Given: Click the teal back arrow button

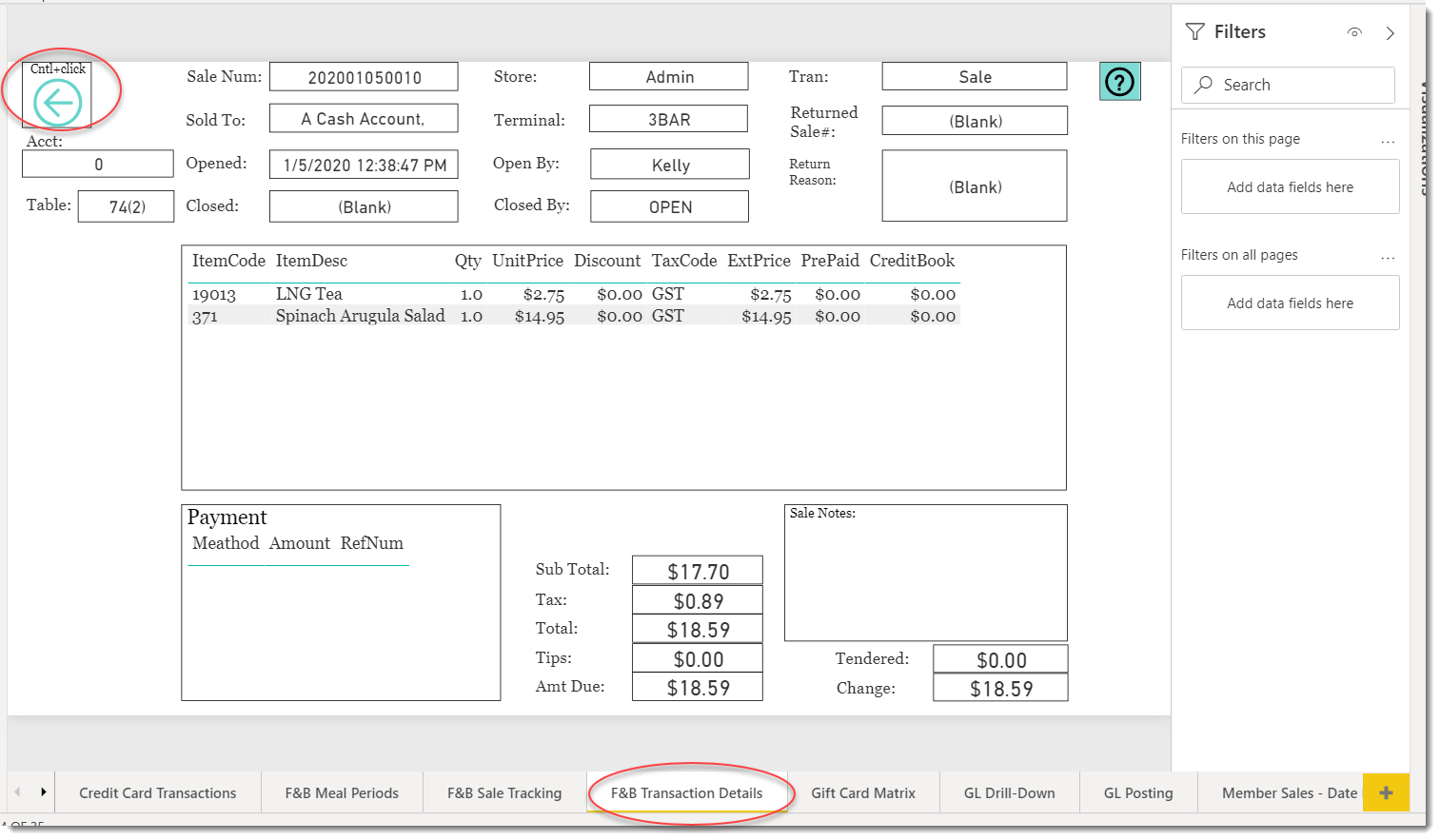Looking at the screenshot, I should pyautogui.click(x=57, y=103).
